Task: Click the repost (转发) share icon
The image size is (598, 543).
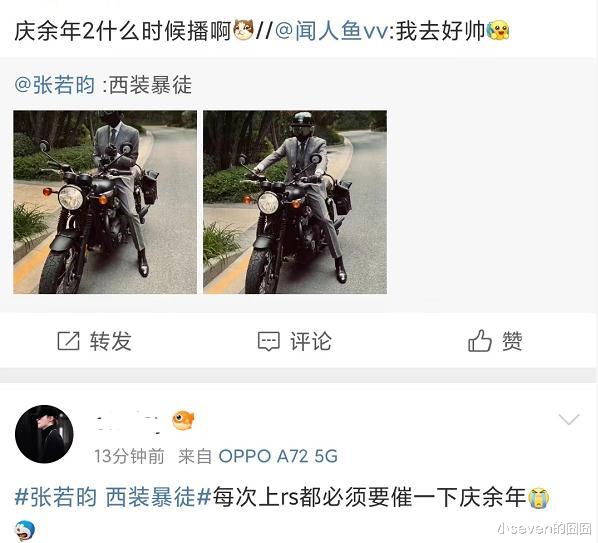Action: pyautogui.click(x=69, y=341)
